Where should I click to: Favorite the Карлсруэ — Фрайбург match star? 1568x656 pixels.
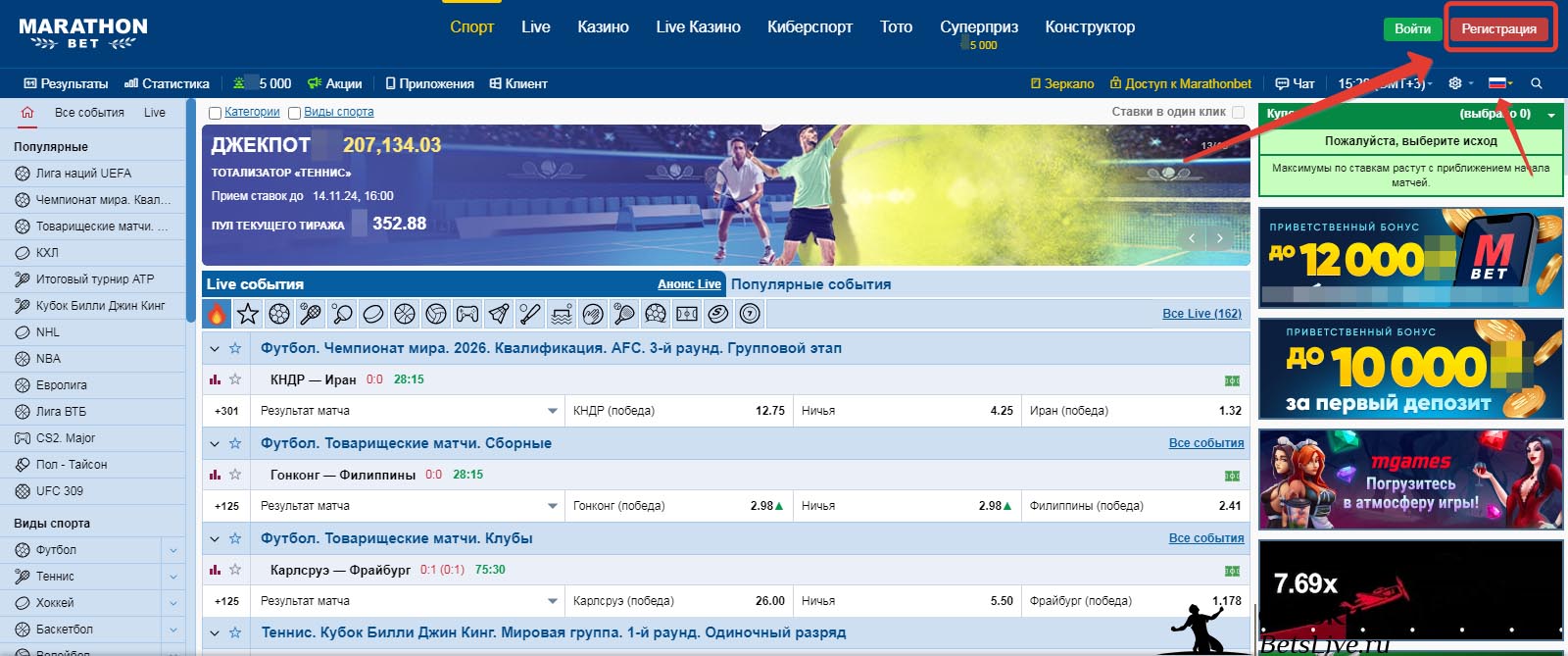tap(235, 570)
